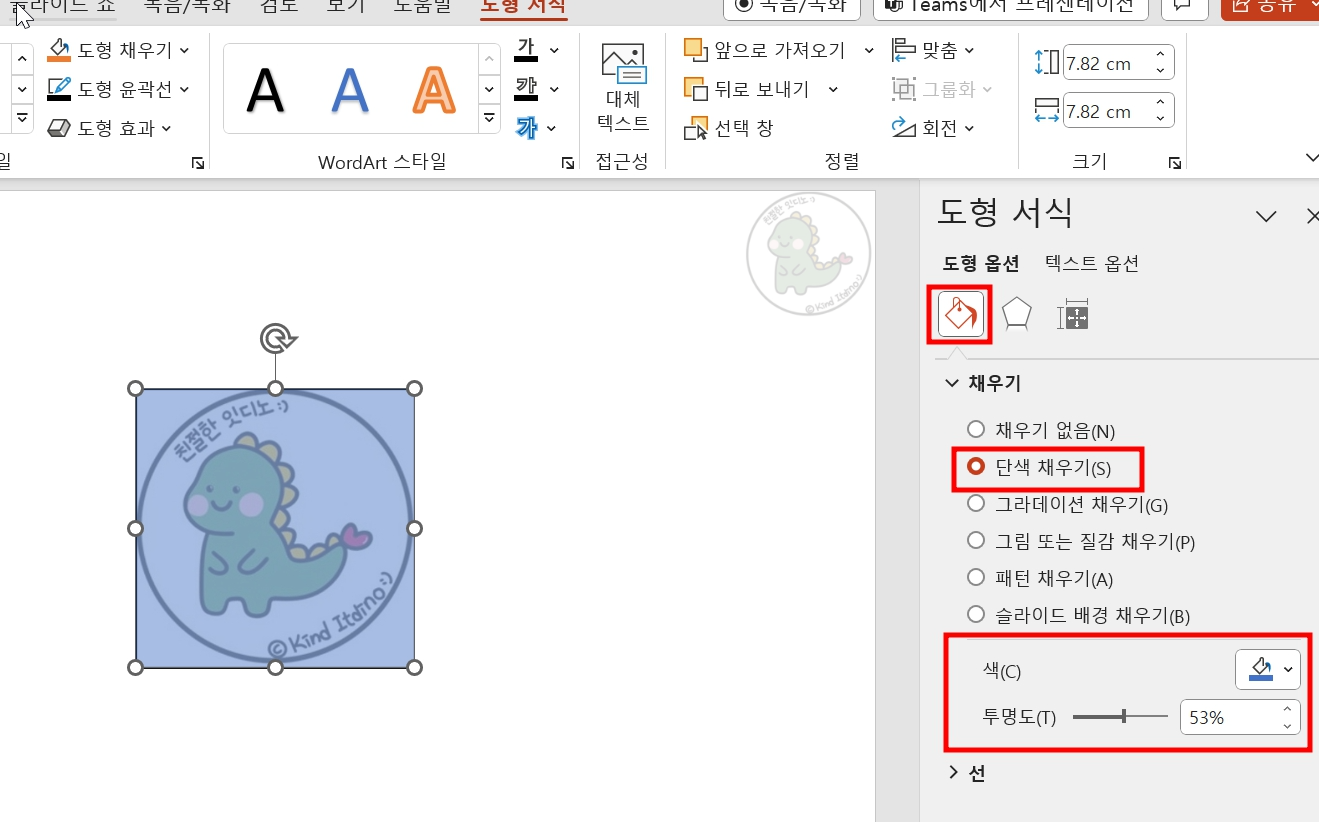Screen dimensions: 1319x822
Task: Select the blue dinosaur shape on the slide
Action: (275, 528)
